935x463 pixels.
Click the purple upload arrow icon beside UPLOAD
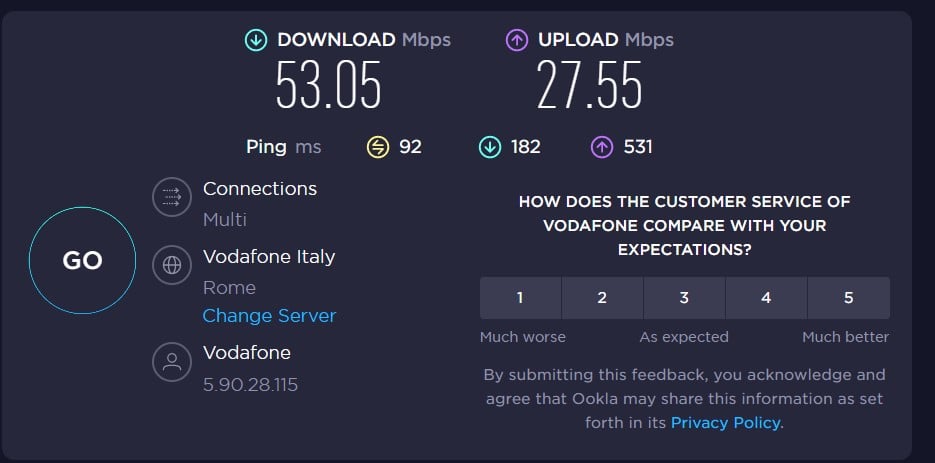(x=517, y=41)
